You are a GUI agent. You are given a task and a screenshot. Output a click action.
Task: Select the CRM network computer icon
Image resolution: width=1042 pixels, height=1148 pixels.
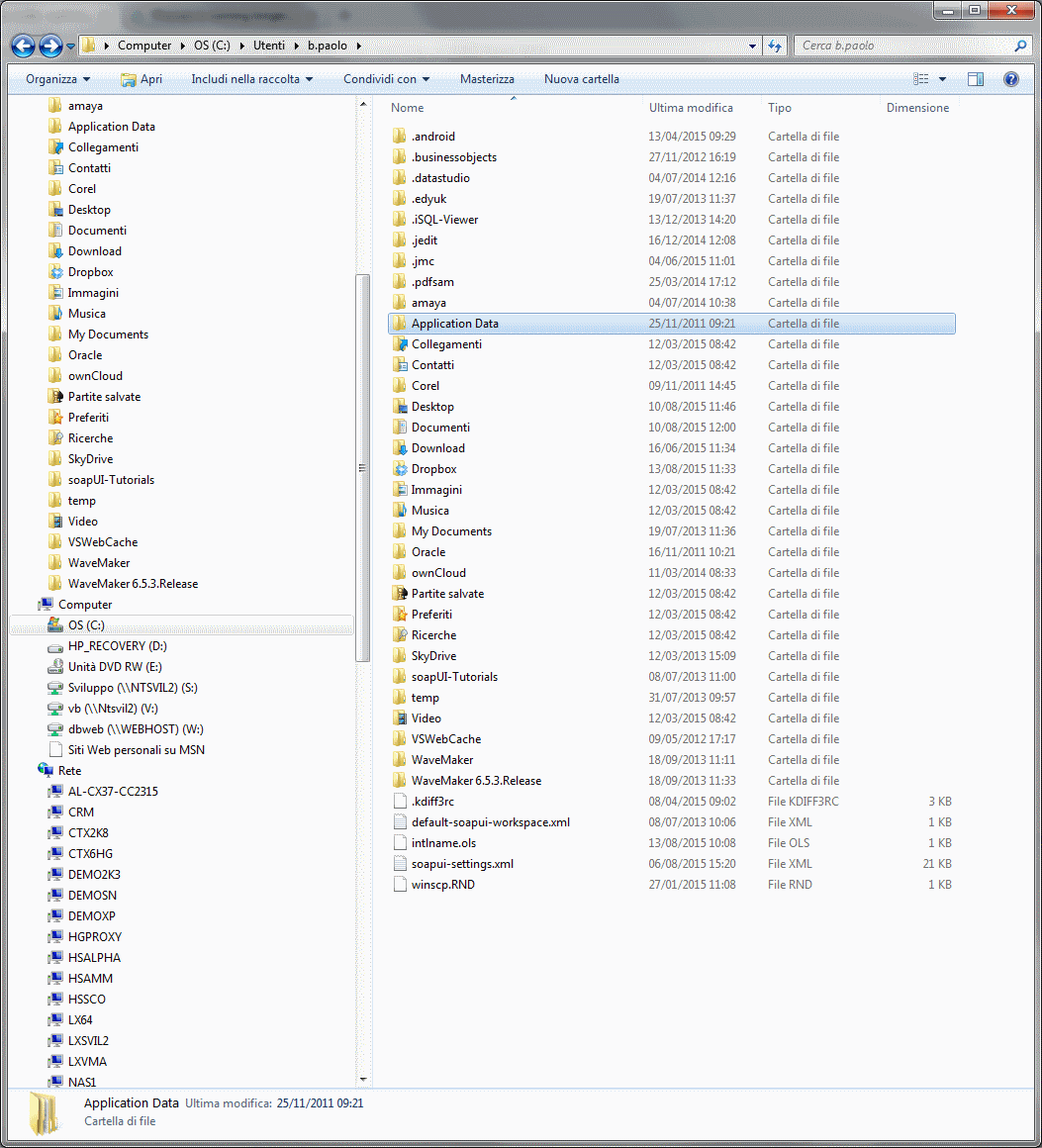(54, 812)
